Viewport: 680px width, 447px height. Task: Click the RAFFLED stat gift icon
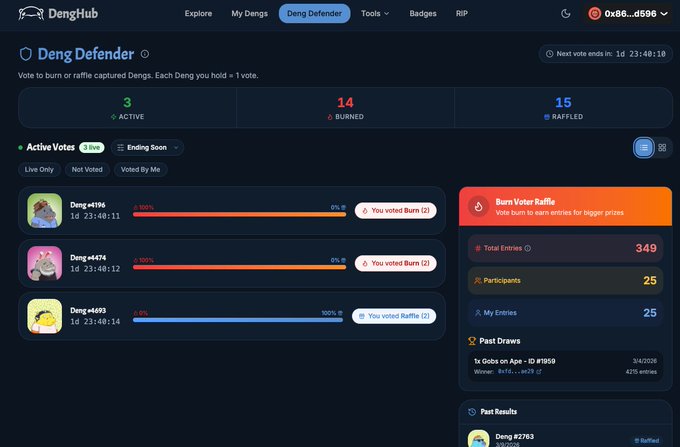[x=547, y=117]
